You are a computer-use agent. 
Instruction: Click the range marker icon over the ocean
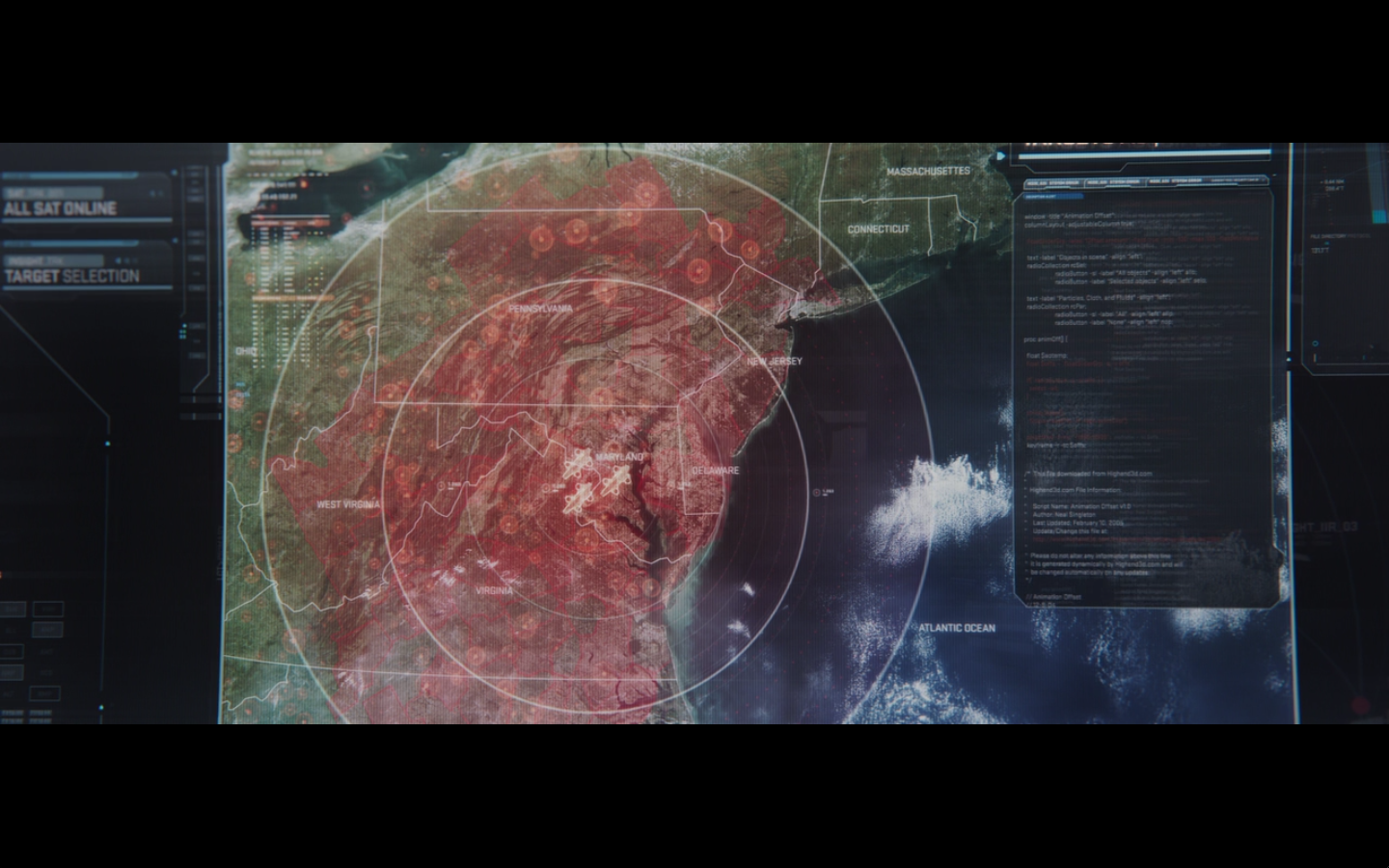click(817, 493)
